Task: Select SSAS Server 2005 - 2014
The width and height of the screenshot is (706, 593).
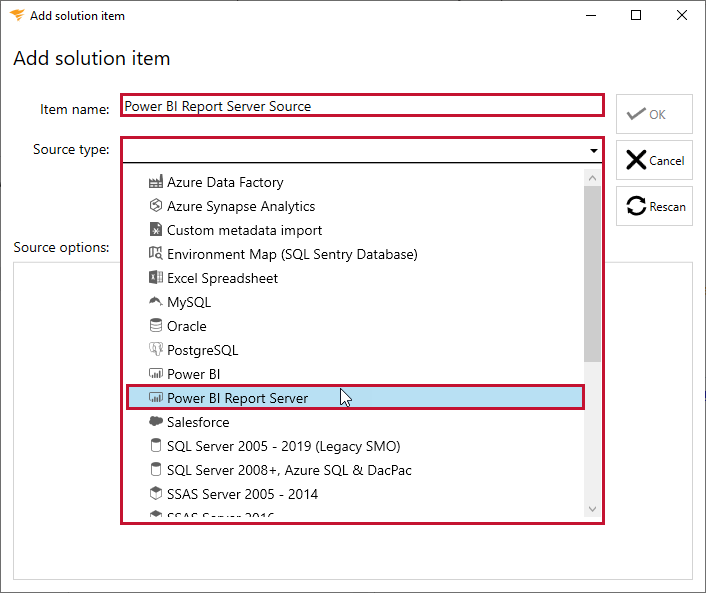Action: coord(355,494)
